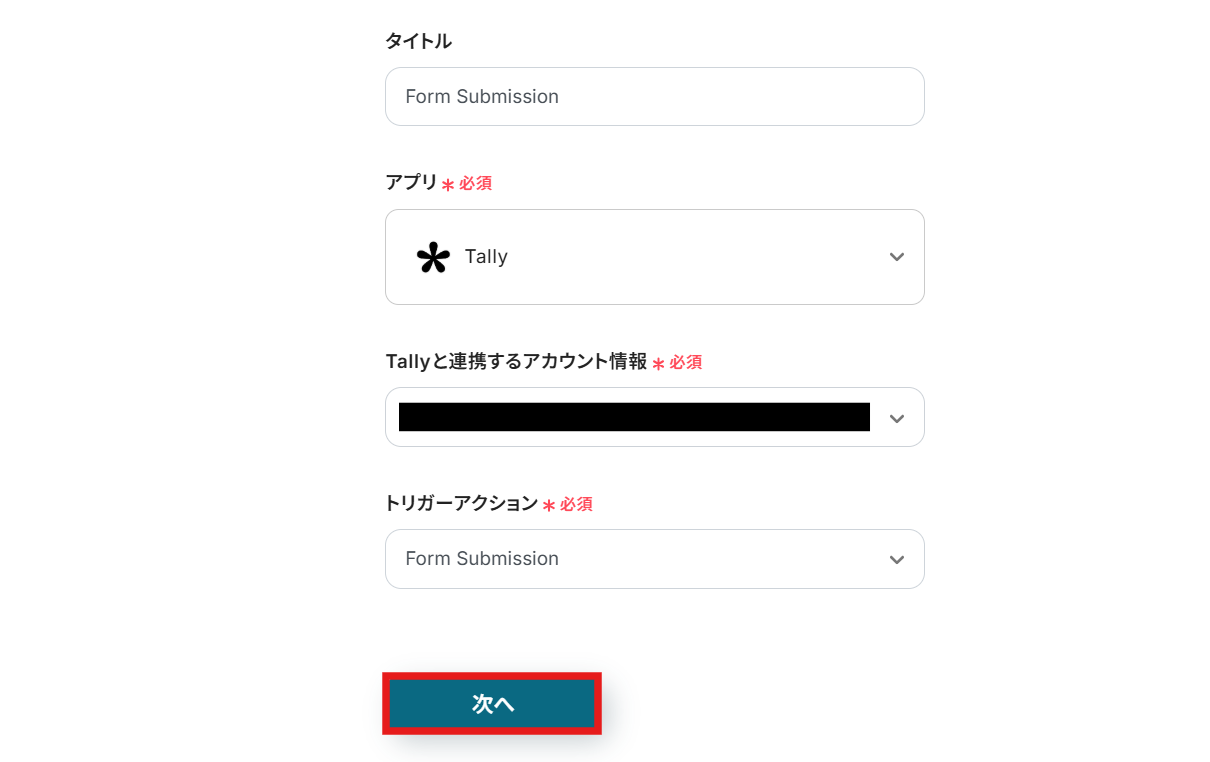This screenshot has height=762, width=1210.
Task: Click 必須 marker next to アプリ
Action: pyautogui.click(x=475, y=184)
